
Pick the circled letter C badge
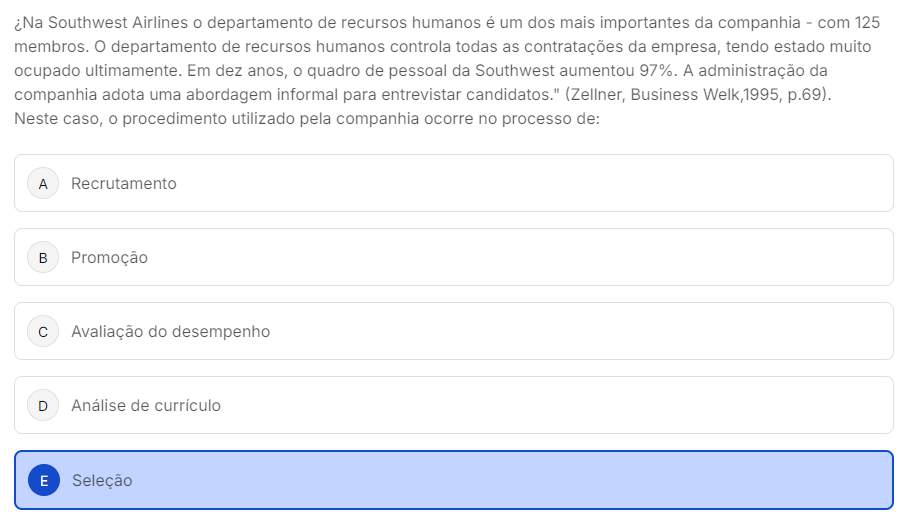(x=43, y=331)
